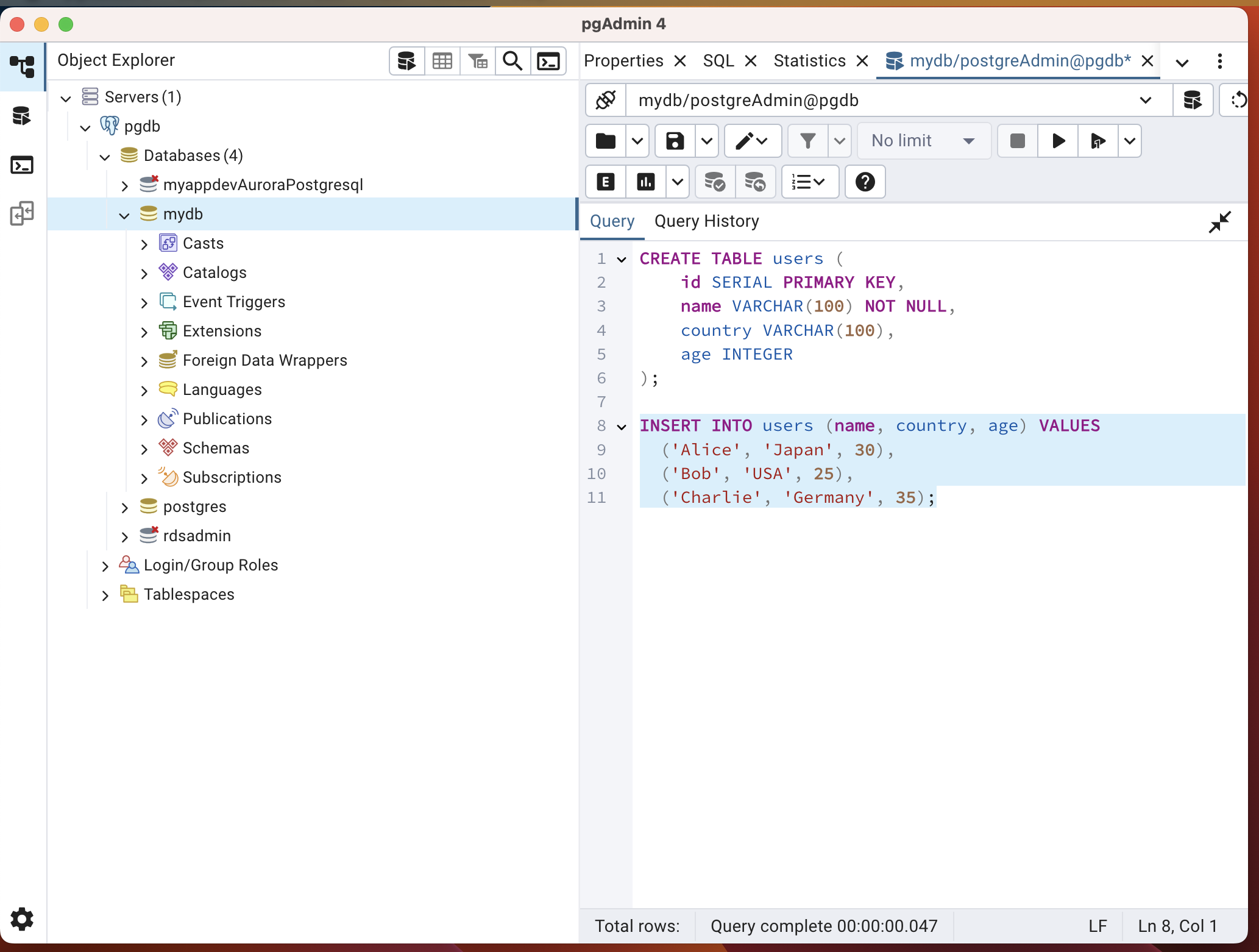Switch to the Statistics tab
This screenshot has width=1259, height=952.
[x=810, y=61]
